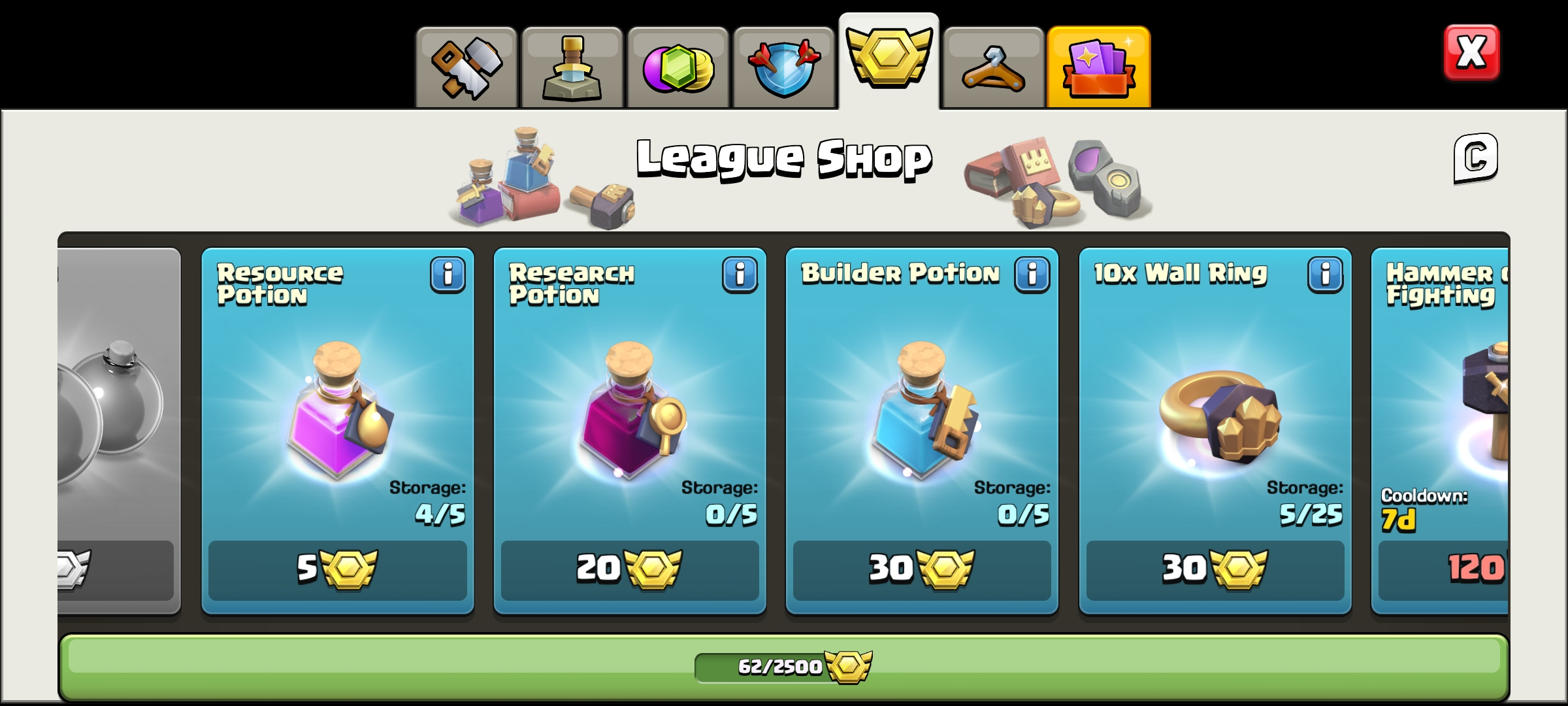Click the C badge icon
The height and width of the screenshot is (706, 1568).
pyautogui.click(x=1476, y=158)
